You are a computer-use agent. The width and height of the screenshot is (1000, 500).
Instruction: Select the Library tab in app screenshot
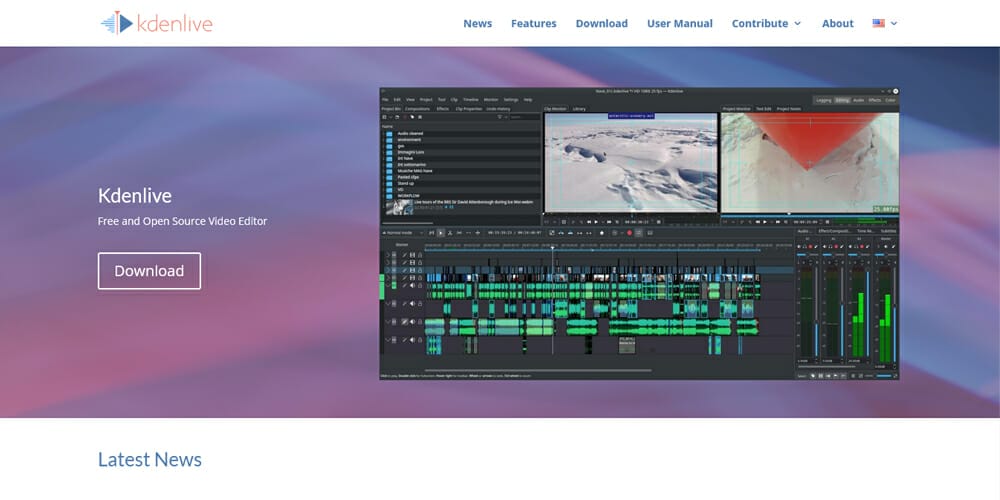coord(579,109)
